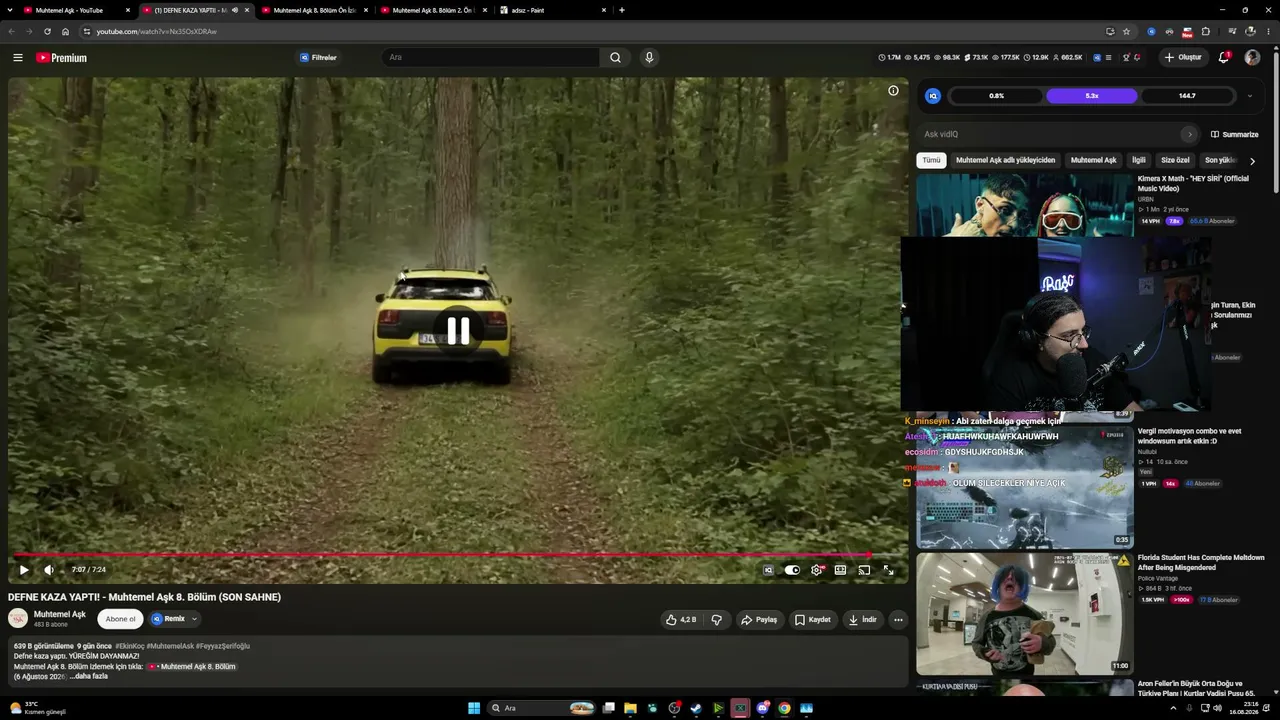
Task: Mute the video with the volume icon
Action: [x=49, y=570]
